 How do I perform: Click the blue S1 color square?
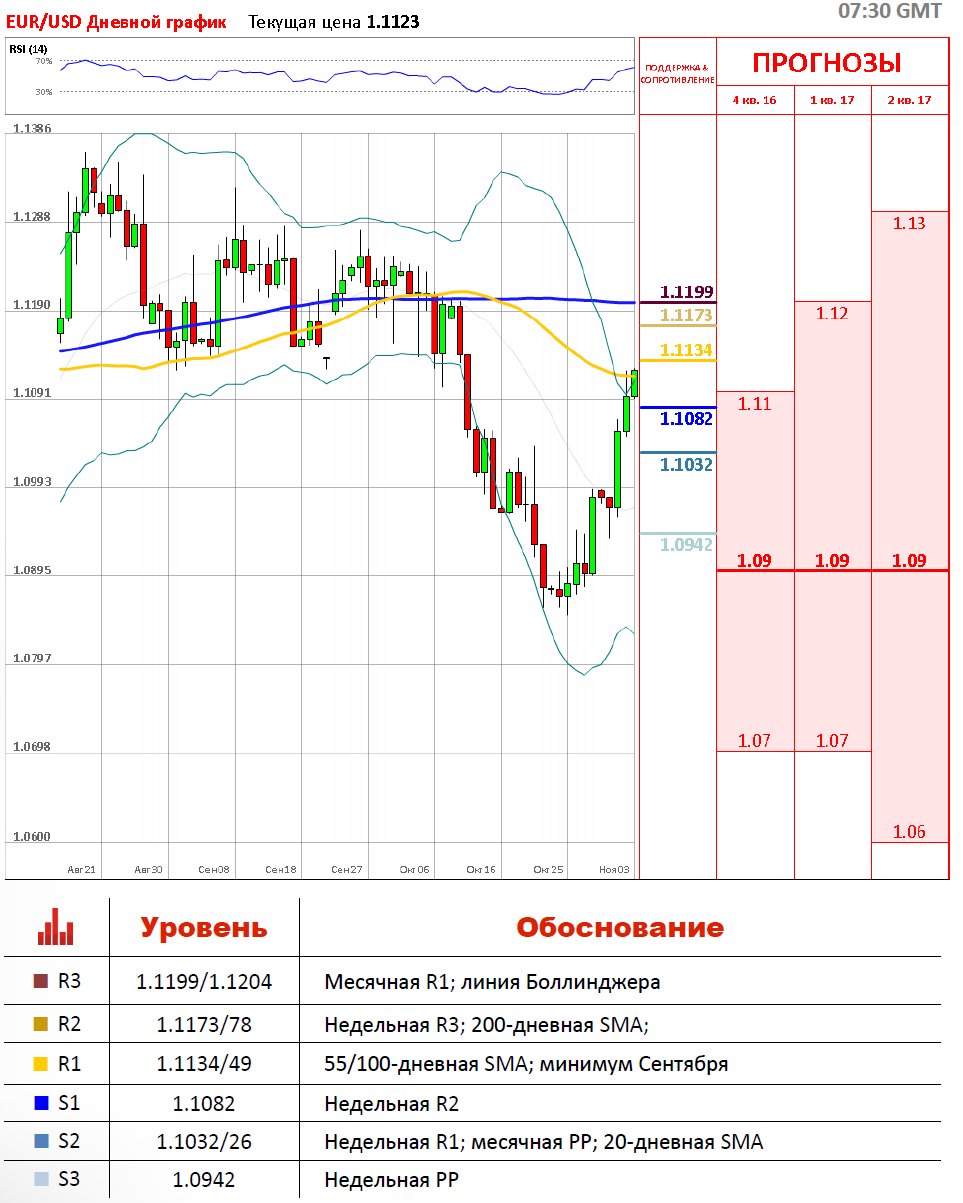pyautogui.click(x=41, y=1104)
